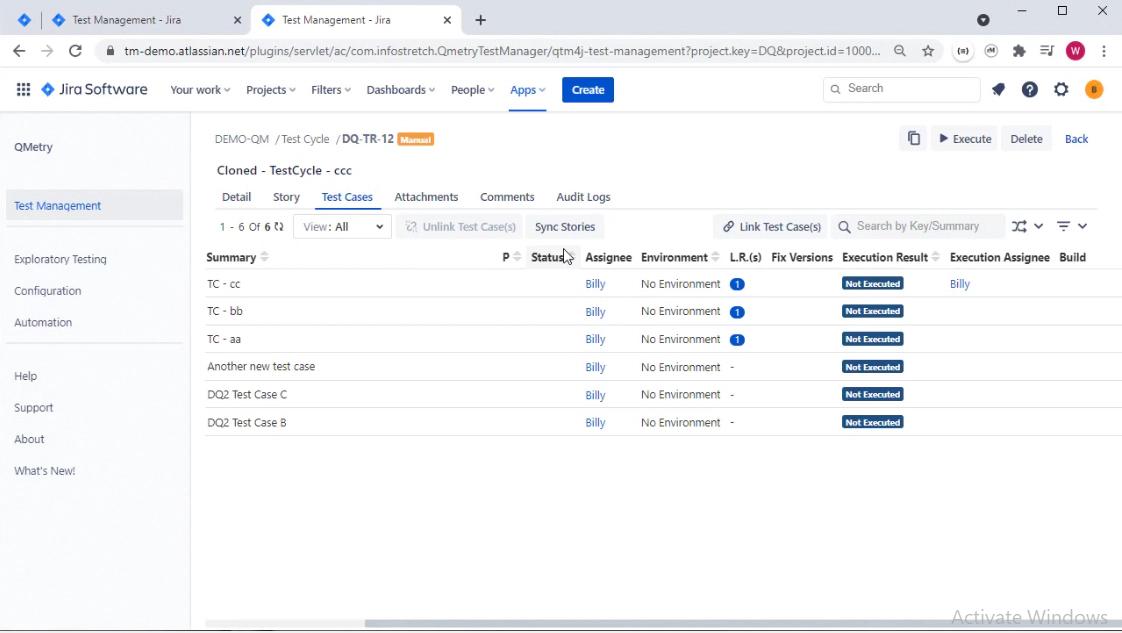Open the View: All dropdown
The width and height of the screenshot is (1122, 633).
(342, 227)
